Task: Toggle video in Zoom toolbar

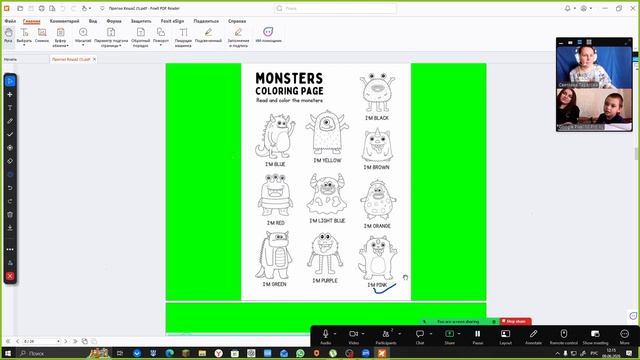Action: point(353,336)
